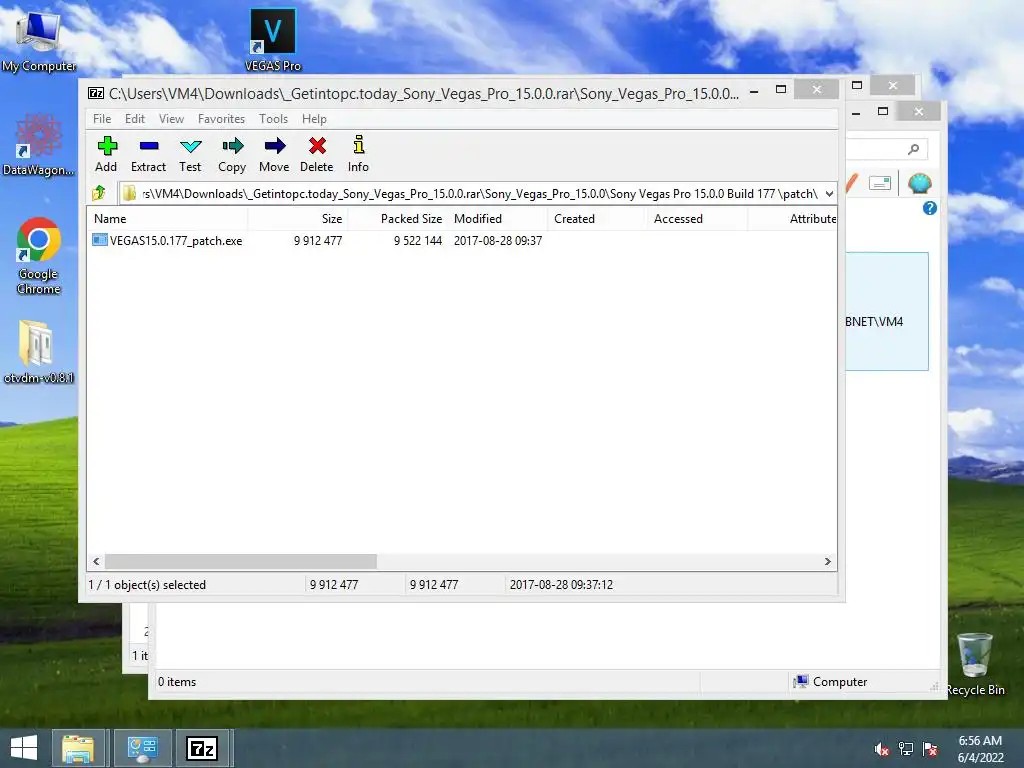
Task: Sort by the Modified column header
Action: click(x=498, y=219)
